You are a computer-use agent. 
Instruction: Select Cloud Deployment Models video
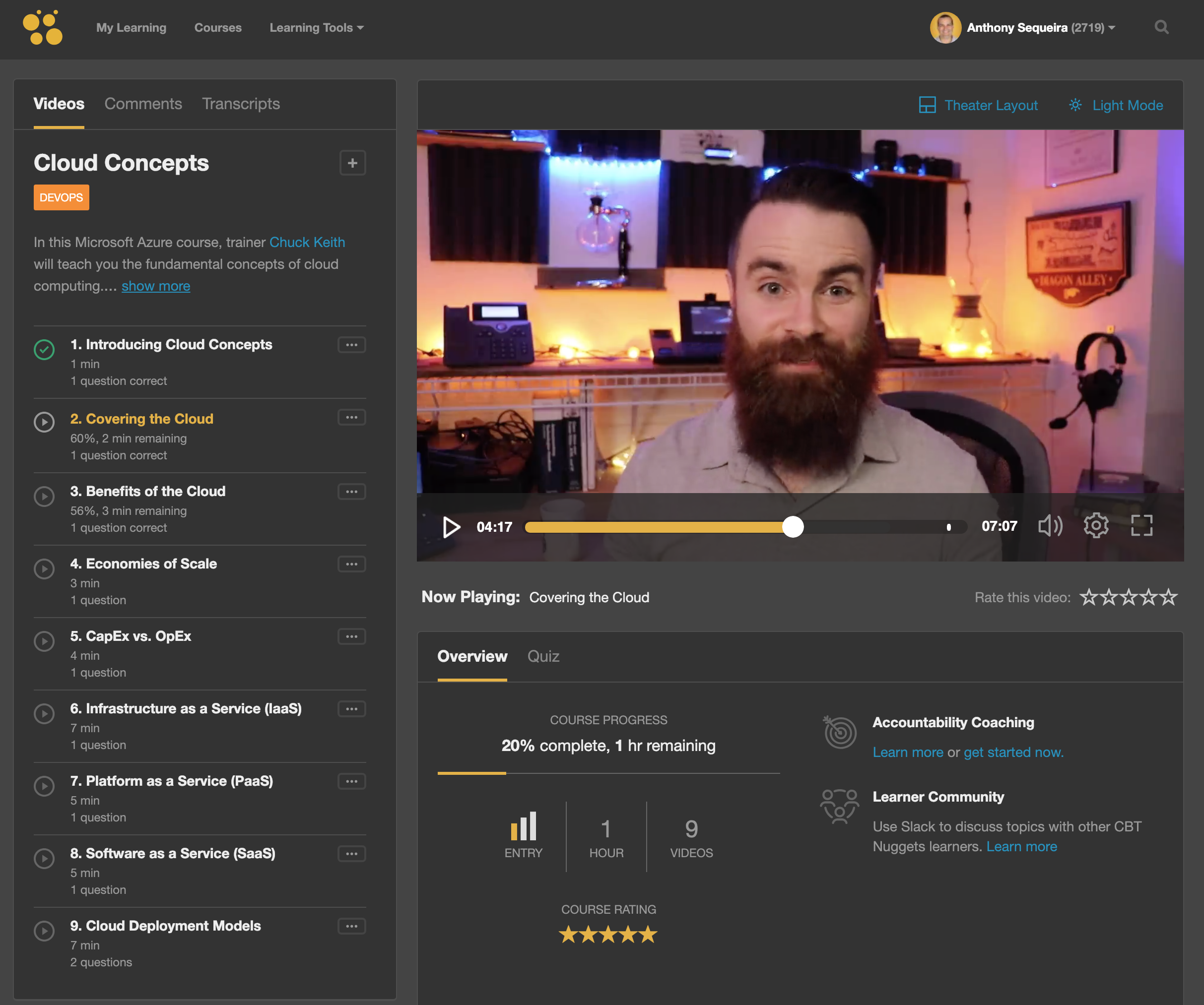tap(165, 926)
